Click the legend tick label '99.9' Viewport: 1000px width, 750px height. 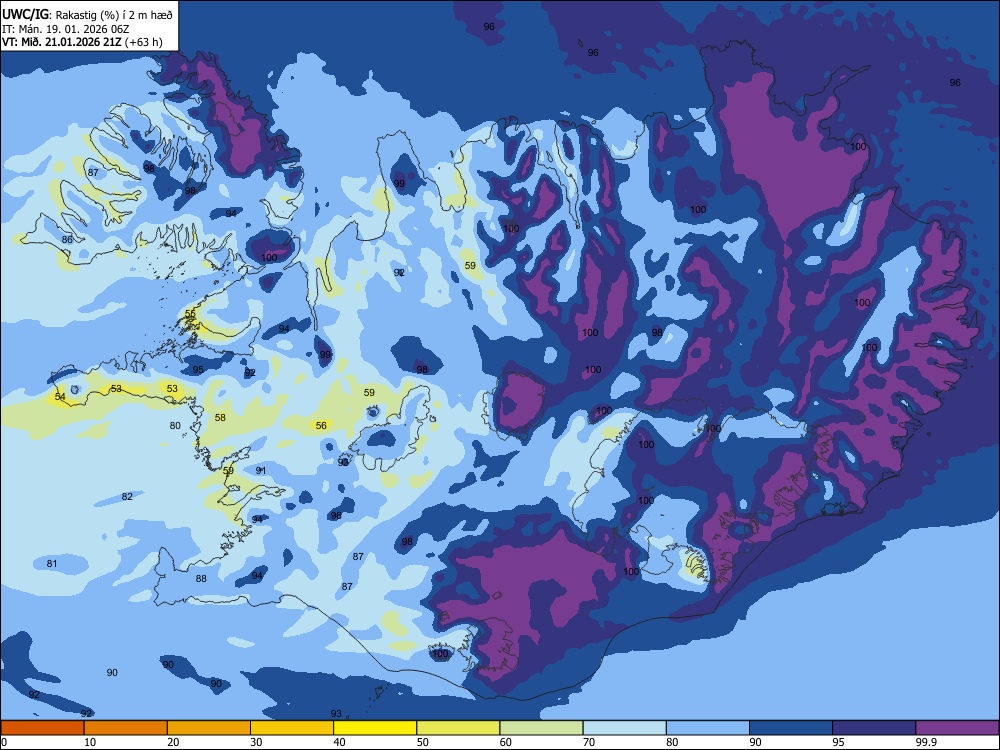[x=925, y=742]
